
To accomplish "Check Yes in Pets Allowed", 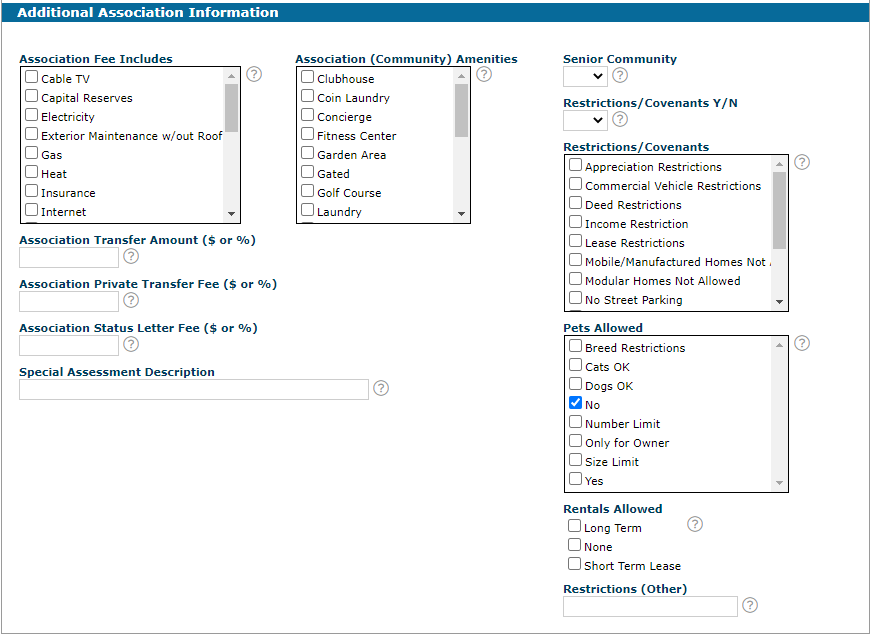I will (575, 479).
